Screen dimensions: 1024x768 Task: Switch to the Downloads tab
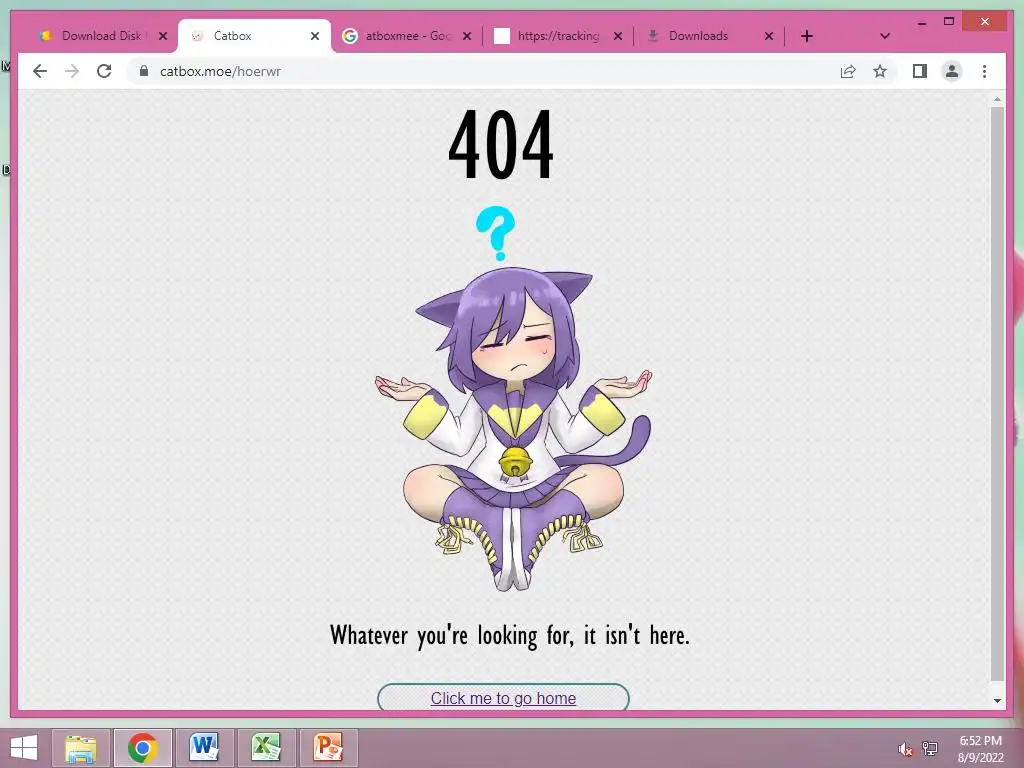(x=709, y=36)
